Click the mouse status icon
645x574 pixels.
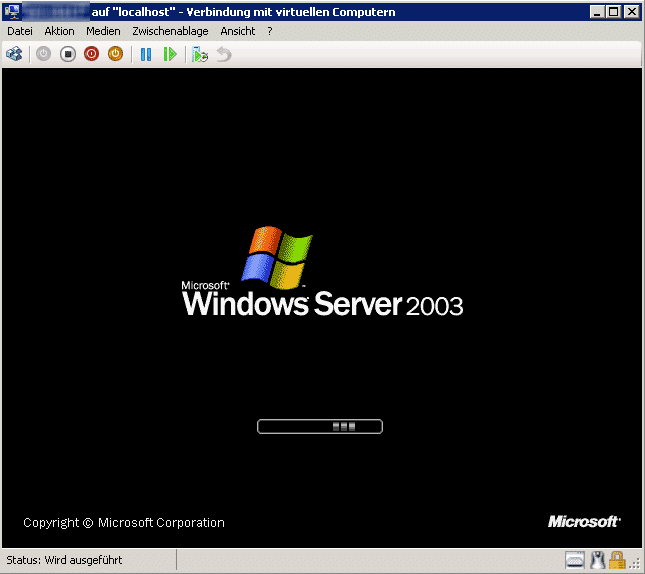(597, 560)
